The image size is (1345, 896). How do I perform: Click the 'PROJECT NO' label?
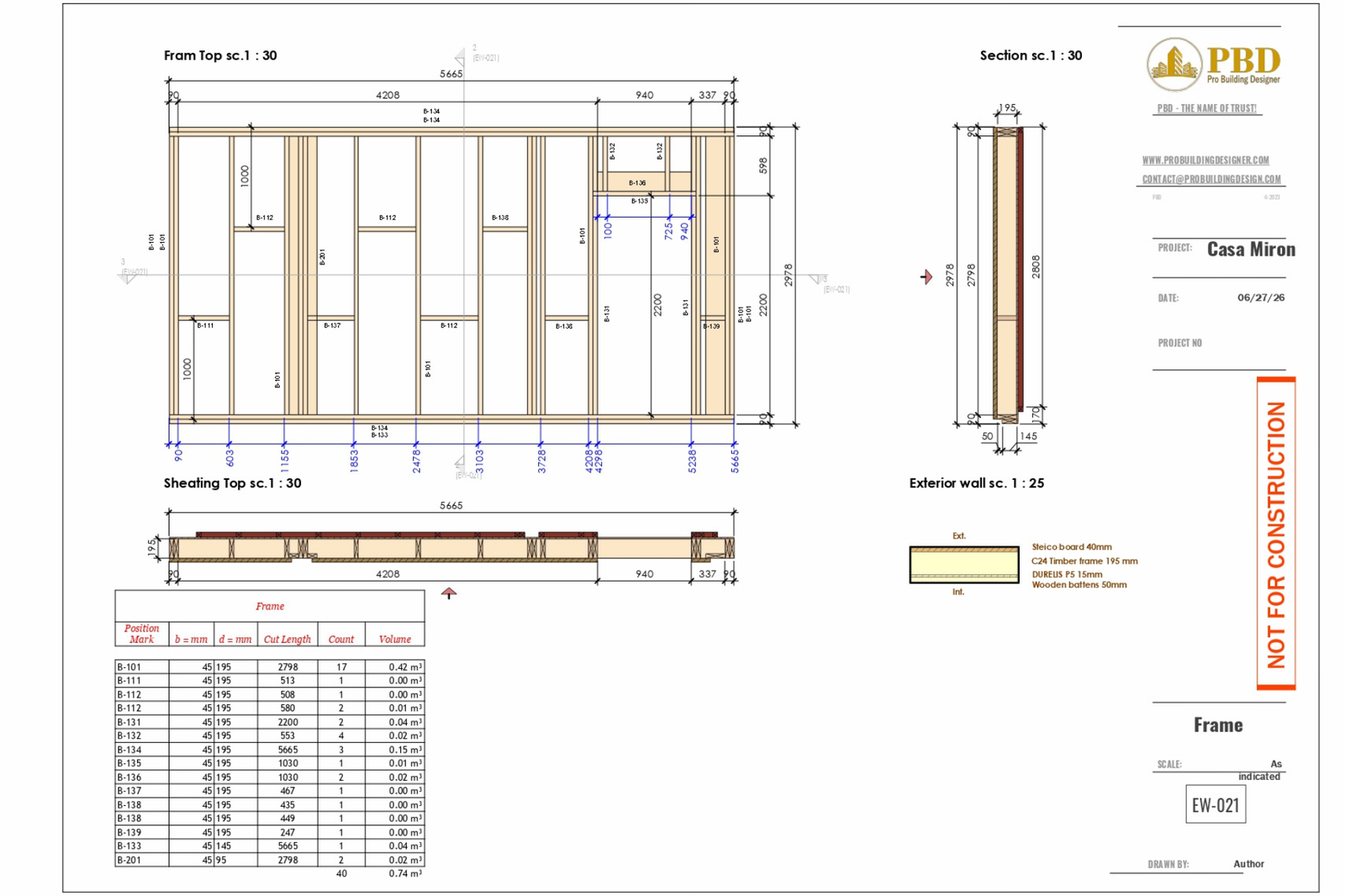tap(1180, 343)
